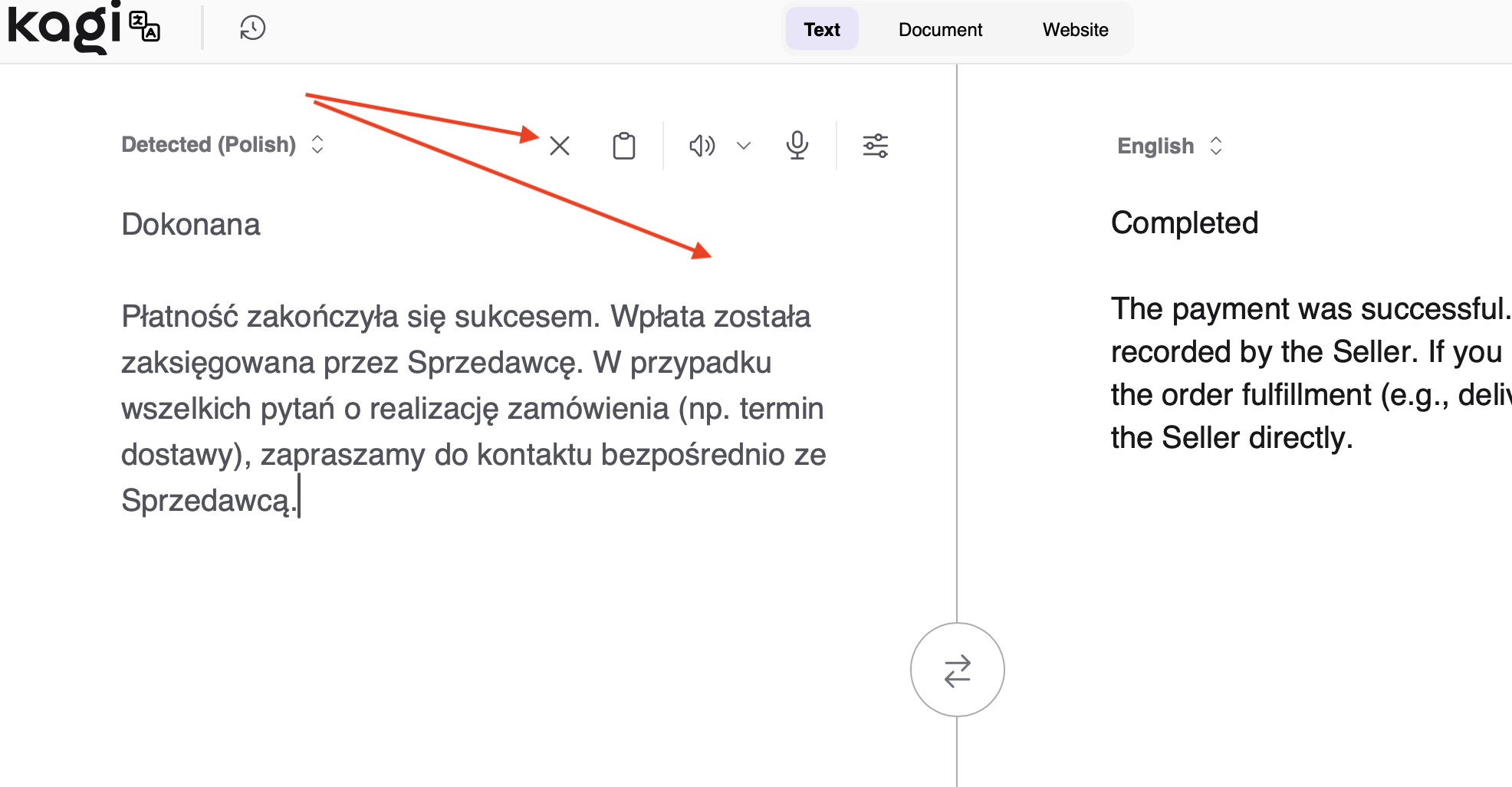
Task: Play source text audio with the speaker icon
Action: (x=702, y=146)
